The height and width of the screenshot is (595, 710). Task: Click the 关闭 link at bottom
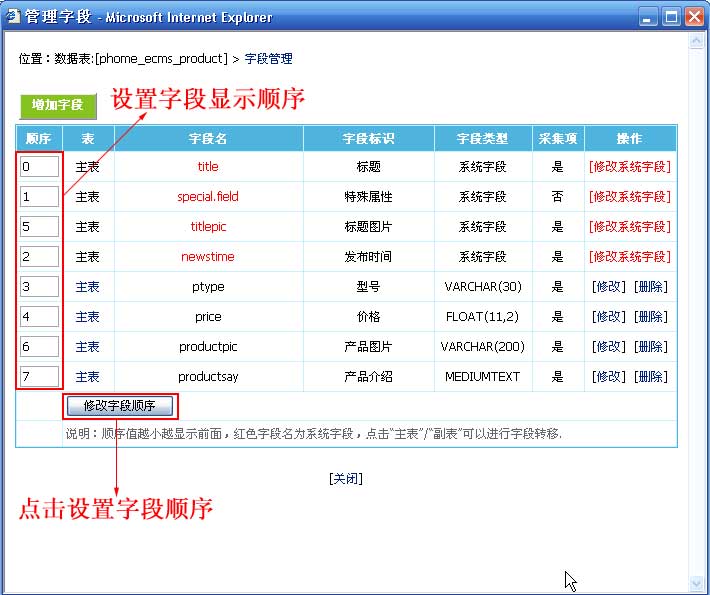(345, 478)
